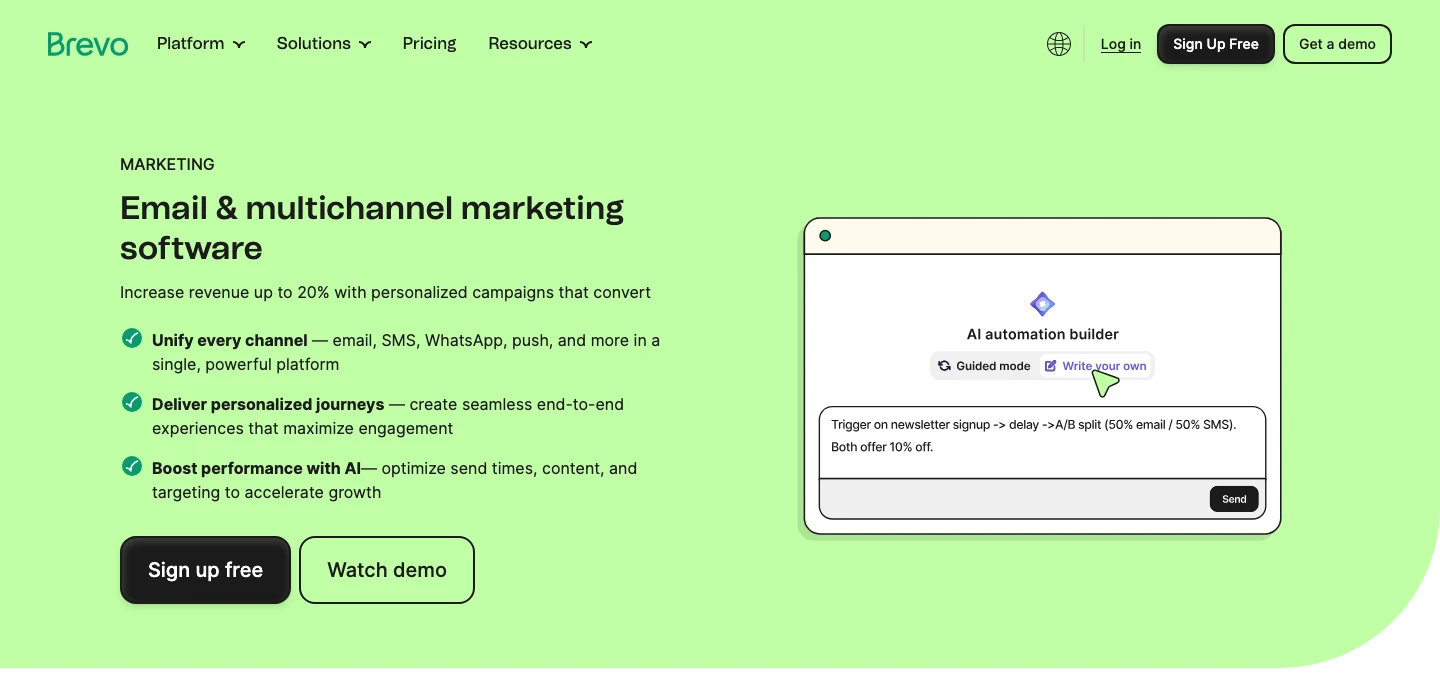Click the Brevo logo
Viewport: 1440px width, 675px height.
(x=88, y=44)
